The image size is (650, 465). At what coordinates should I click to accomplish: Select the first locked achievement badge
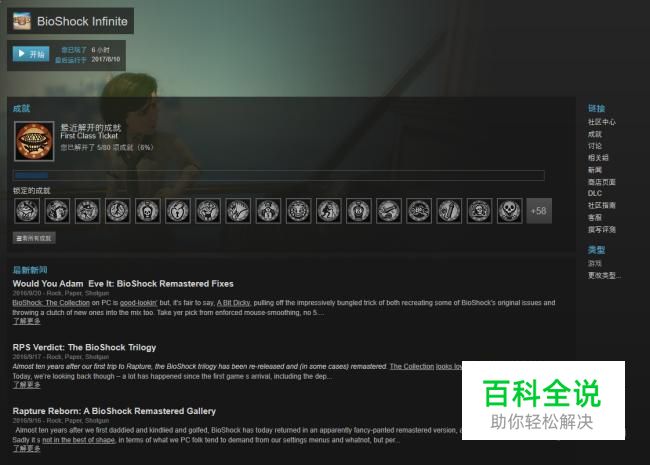pyautogui.click(x=27, y=211)
